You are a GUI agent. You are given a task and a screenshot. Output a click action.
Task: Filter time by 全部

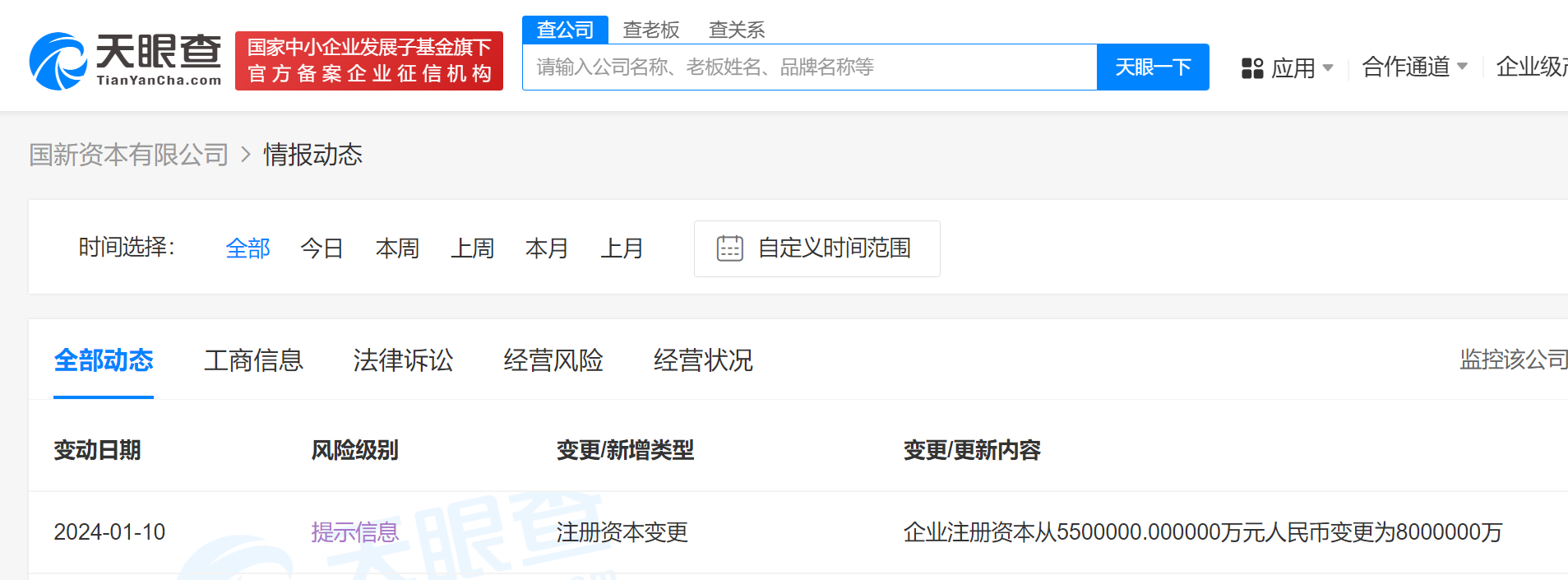[x=247, y=248]
